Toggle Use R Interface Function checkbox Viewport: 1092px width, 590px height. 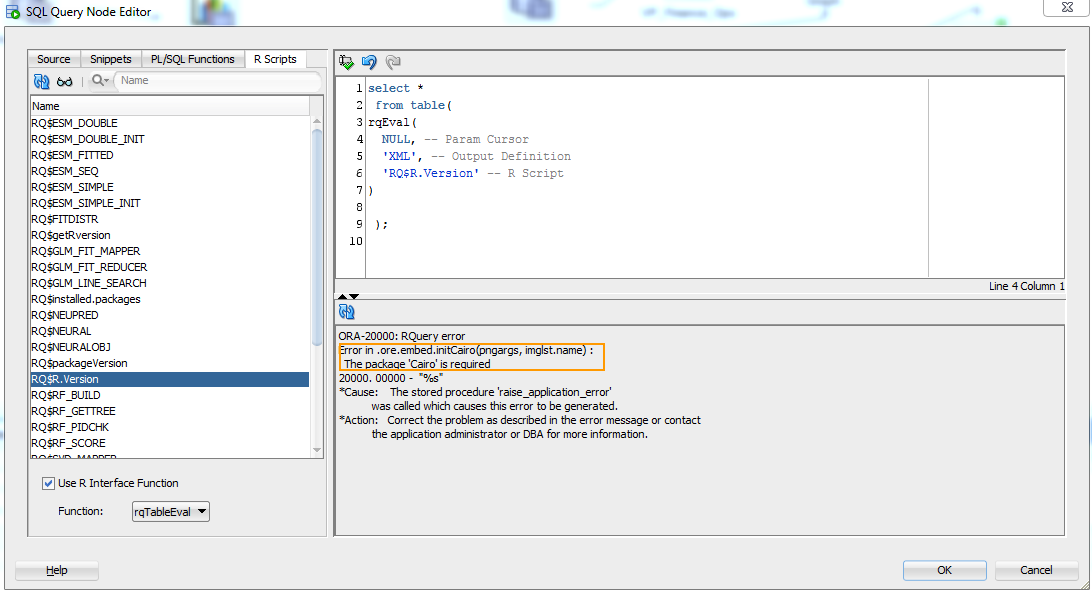tap(48, 483)
